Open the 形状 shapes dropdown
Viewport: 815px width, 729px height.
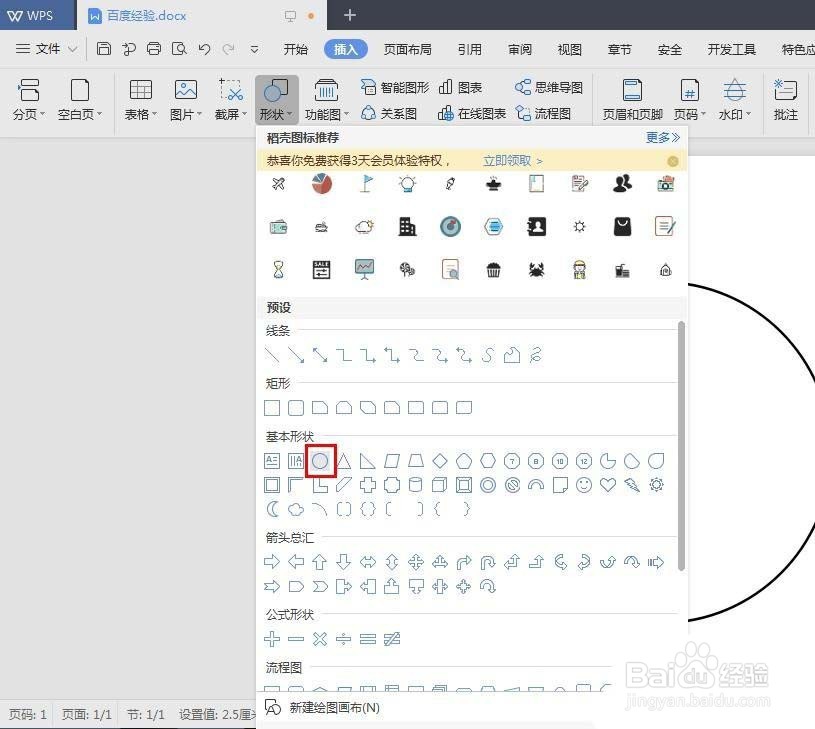[278, 98]
